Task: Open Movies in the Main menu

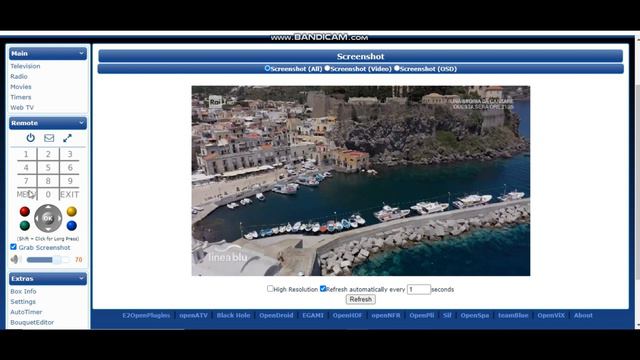Action: coord(21,87)
